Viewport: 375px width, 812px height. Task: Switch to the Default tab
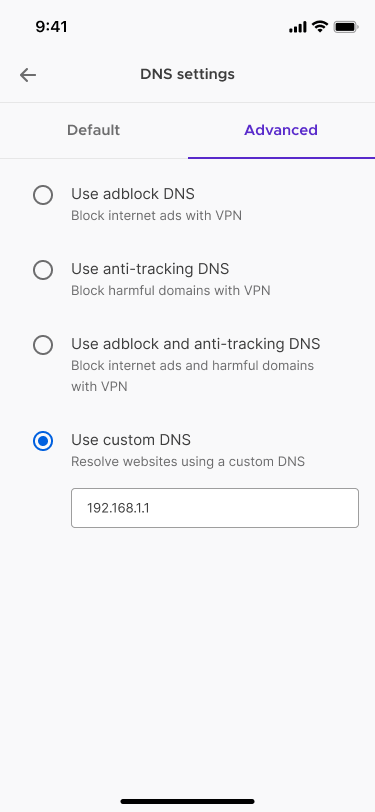coord(94,130)
